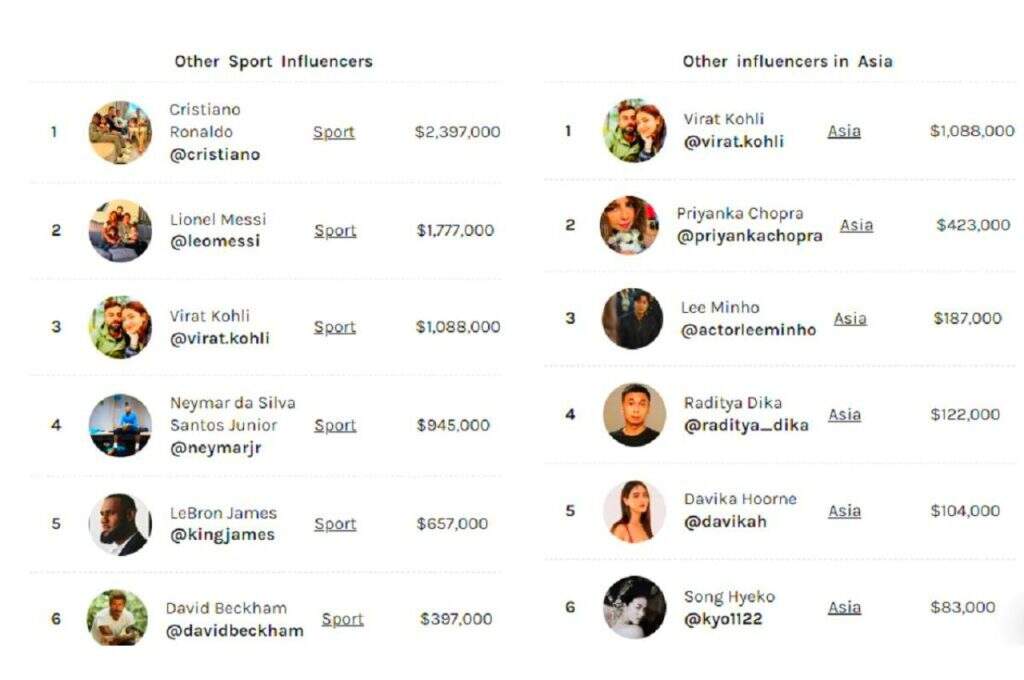The width and height of the screenshot is (1024, 680).
Task: Click Cristiano Ronaldo's profile picture
Action: 120,132
